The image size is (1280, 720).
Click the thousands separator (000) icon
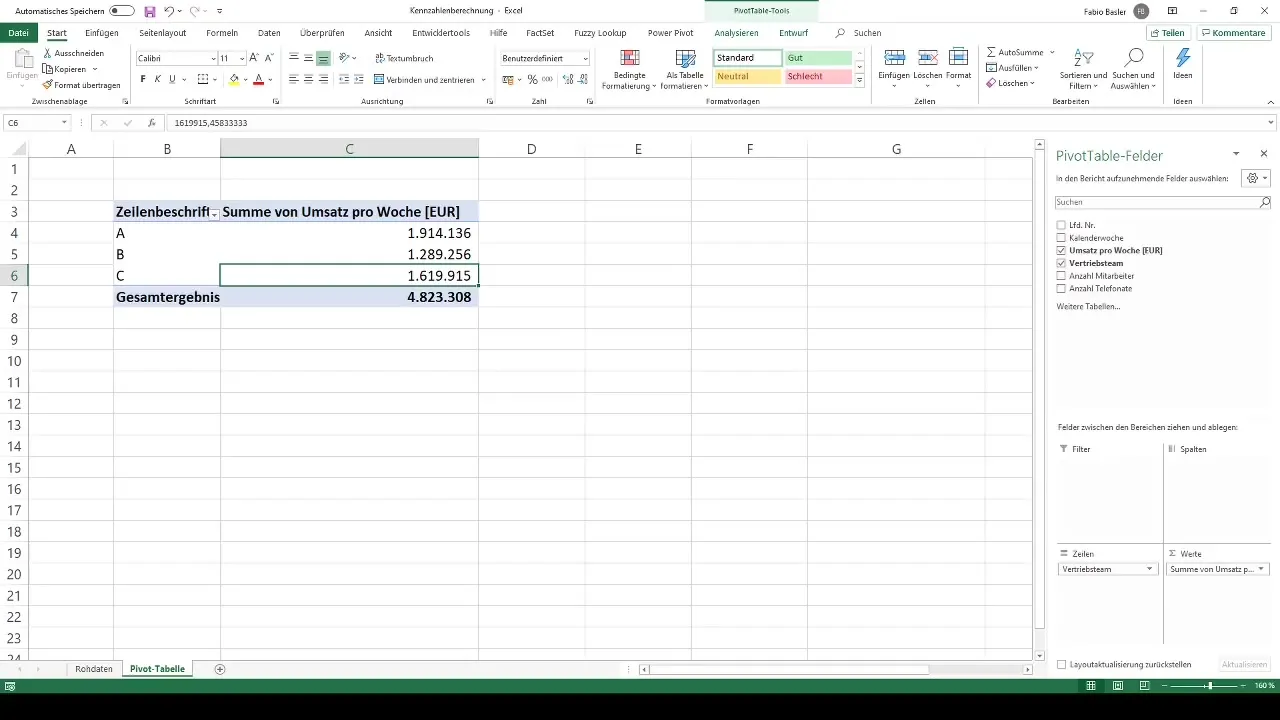point(547,79)
